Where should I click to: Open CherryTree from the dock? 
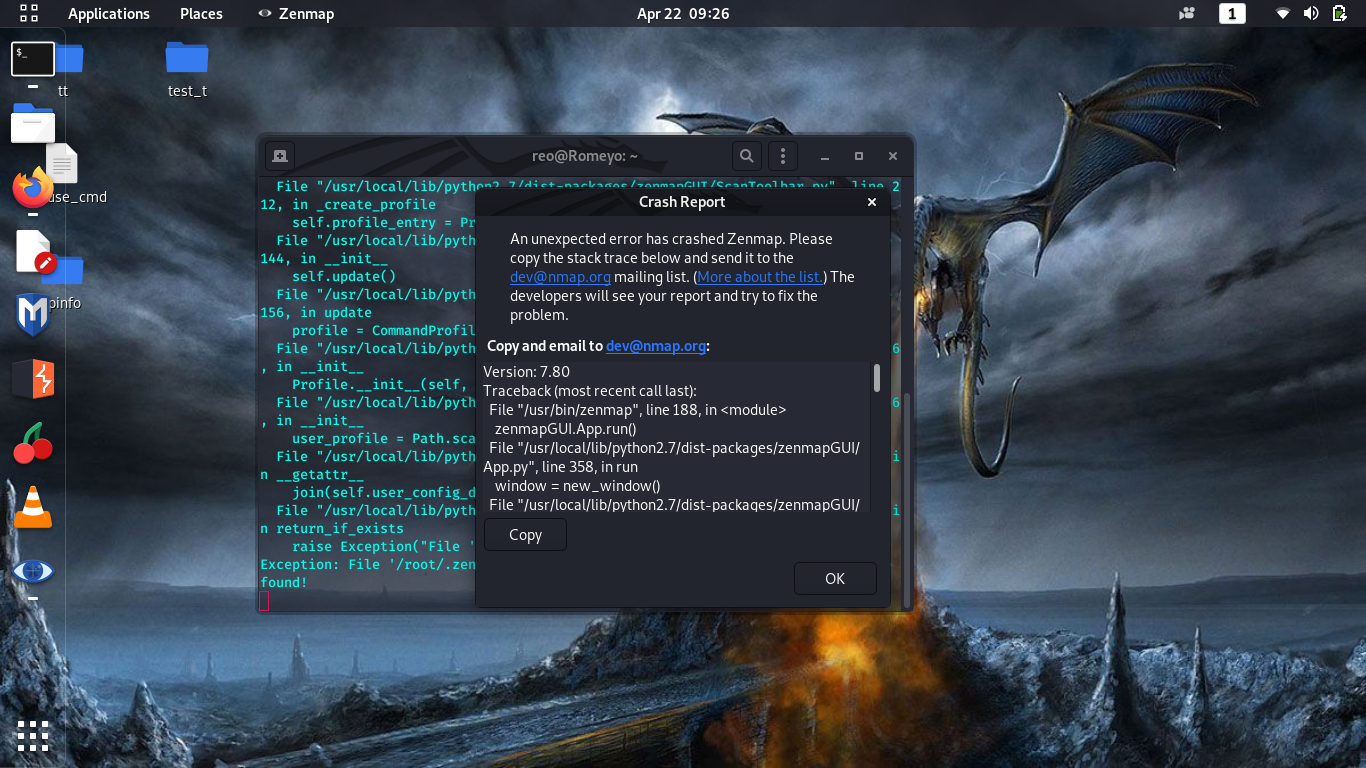33,444
